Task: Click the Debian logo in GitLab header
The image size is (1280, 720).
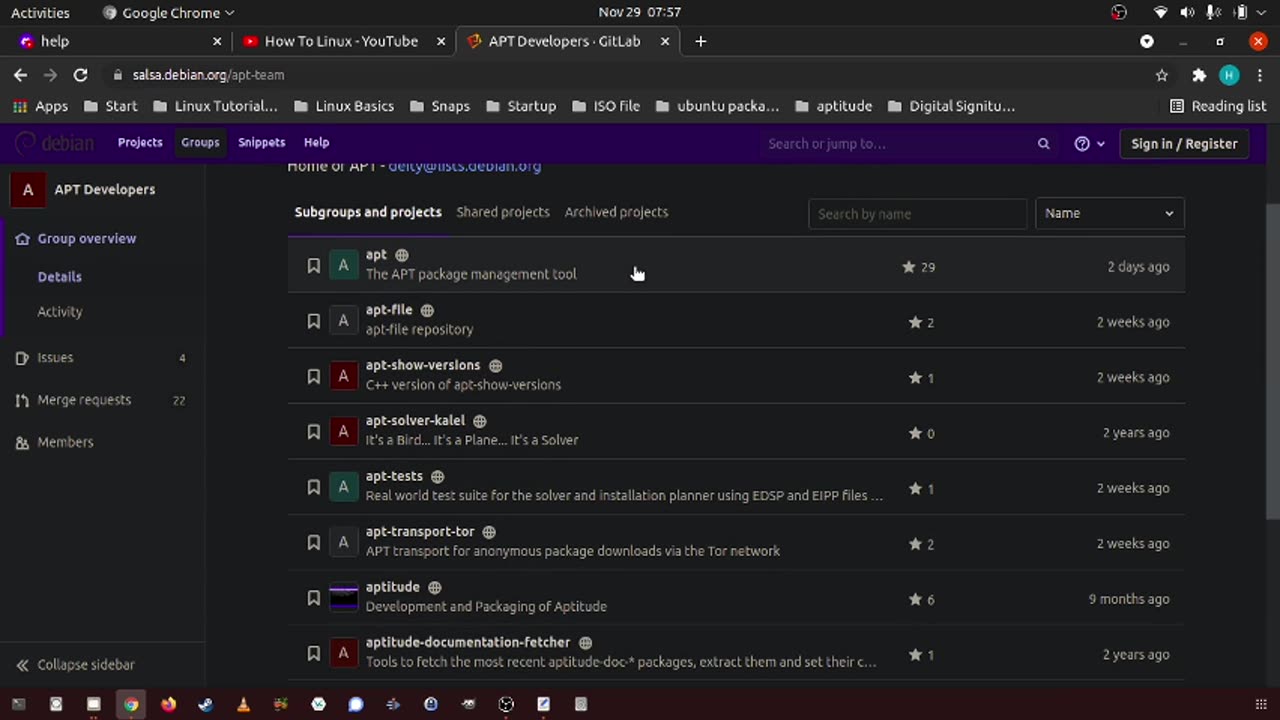Action: click(x=54, y=143)
